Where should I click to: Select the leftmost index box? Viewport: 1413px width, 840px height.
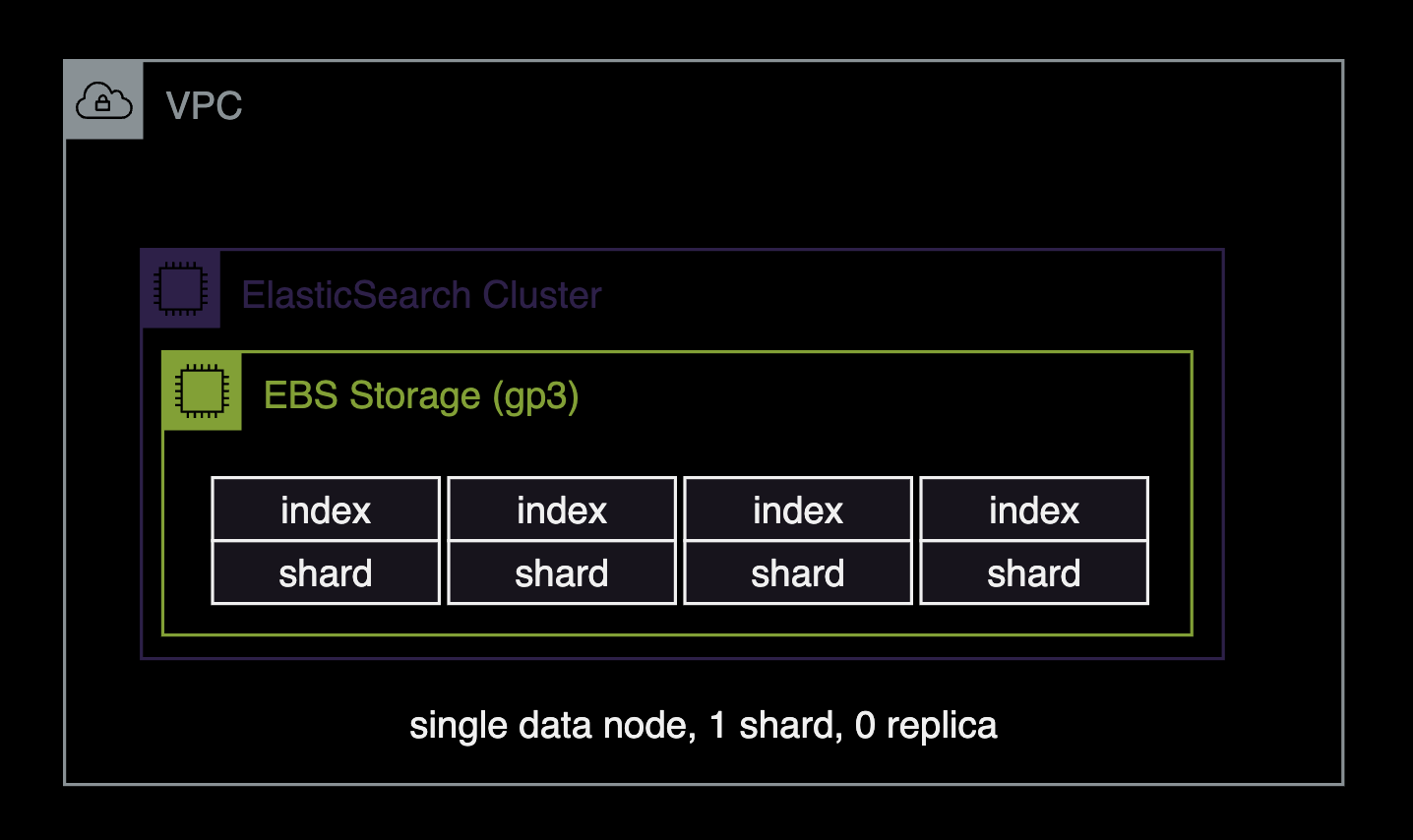tap(326, 510)
